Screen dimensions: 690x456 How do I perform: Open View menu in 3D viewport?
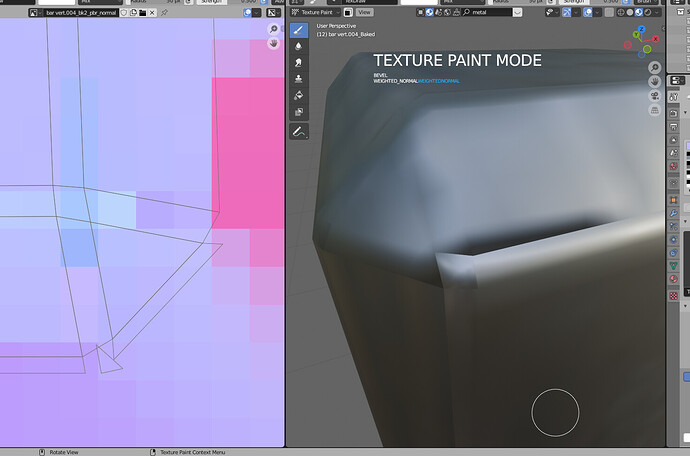pos(364,12)
